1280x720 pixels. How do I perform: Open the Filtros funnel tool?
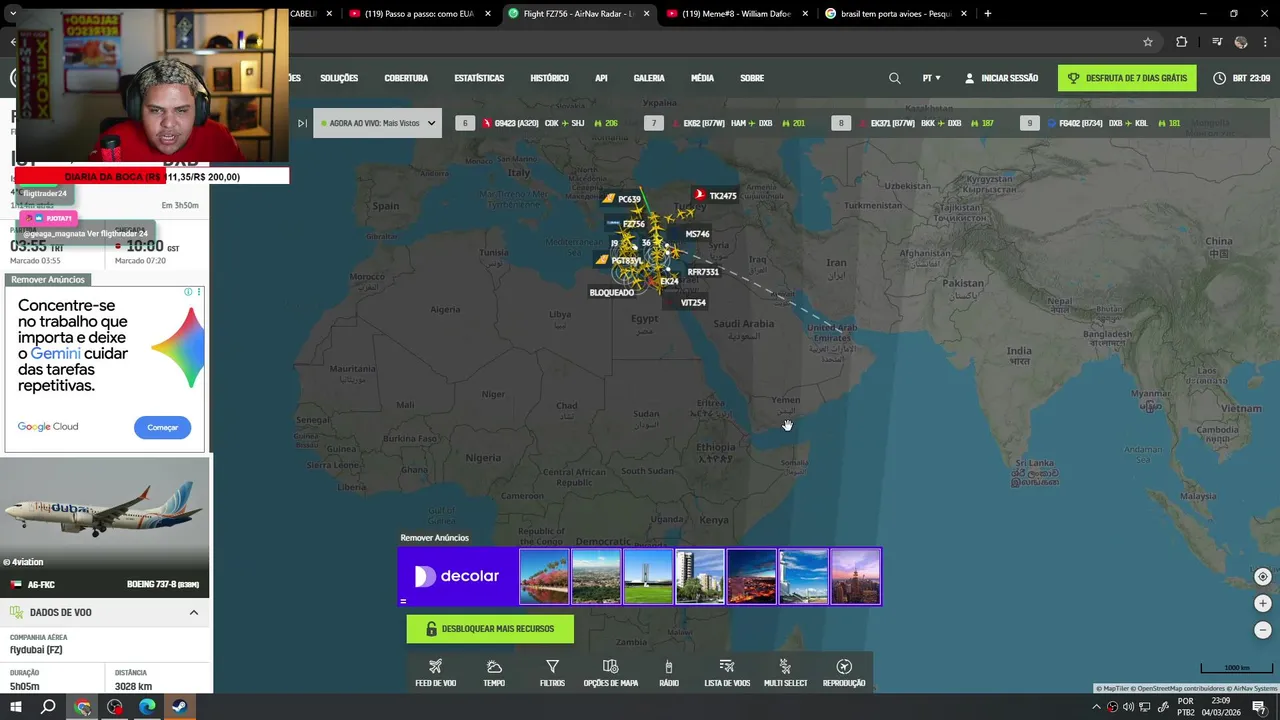[x=552, y=673]
